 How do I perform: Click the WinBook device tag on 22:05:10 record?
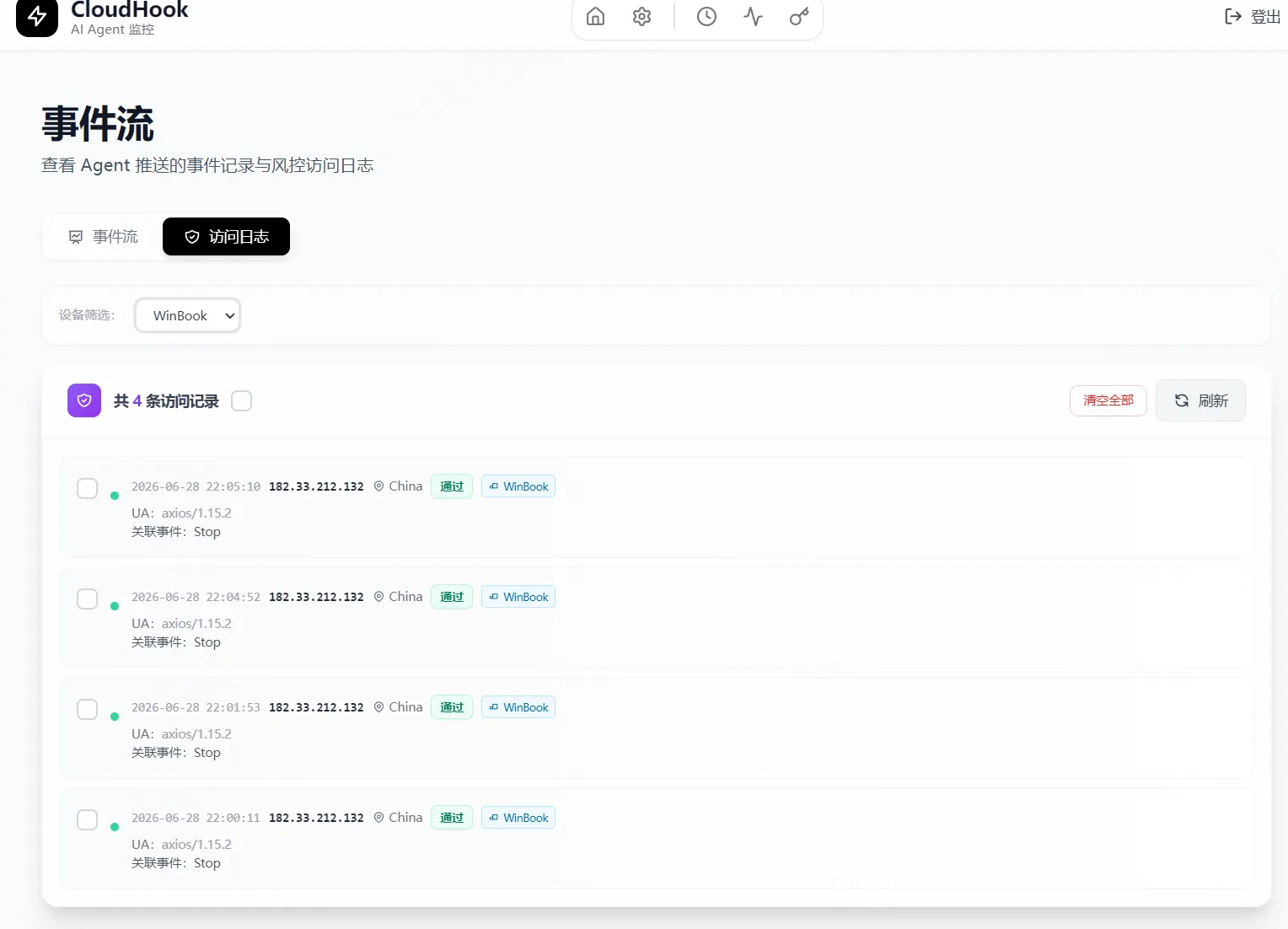point(518,486)
